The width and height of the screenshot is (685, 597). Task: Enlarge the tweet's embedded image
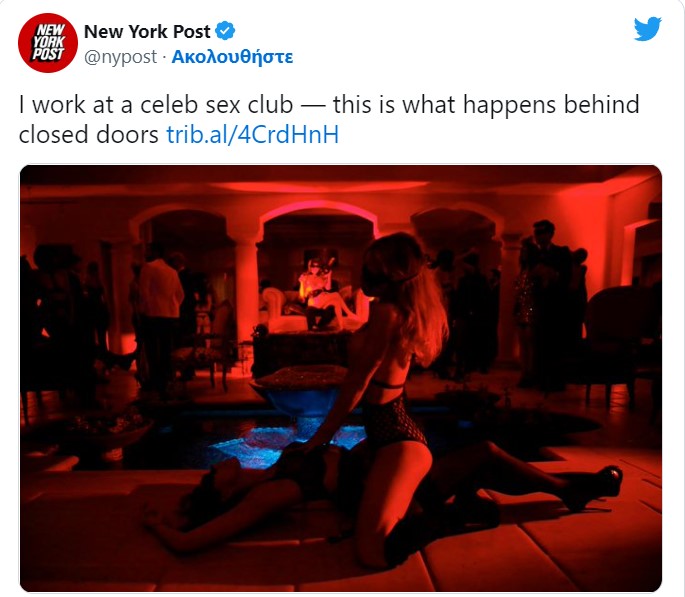pyautogui.click(x=341, y=378)
